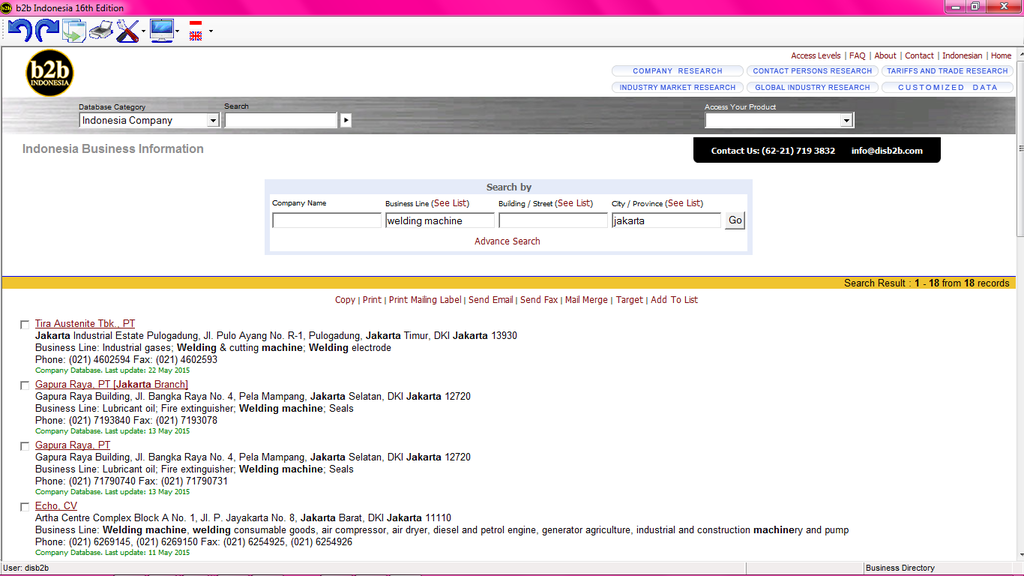Tick the checkbox for Echo, CV

point(24,506)
